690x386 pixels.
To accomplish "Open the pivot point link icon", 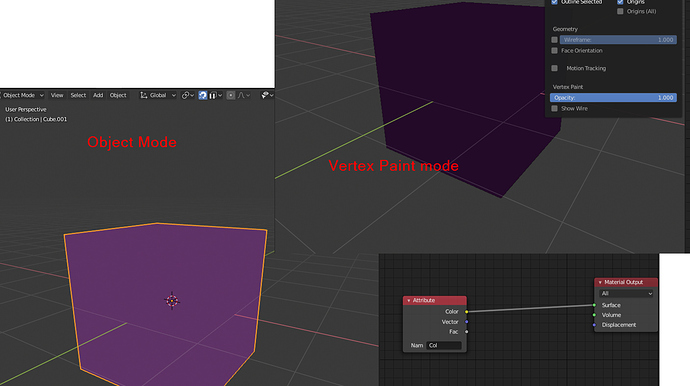I will tap(188, 95).
